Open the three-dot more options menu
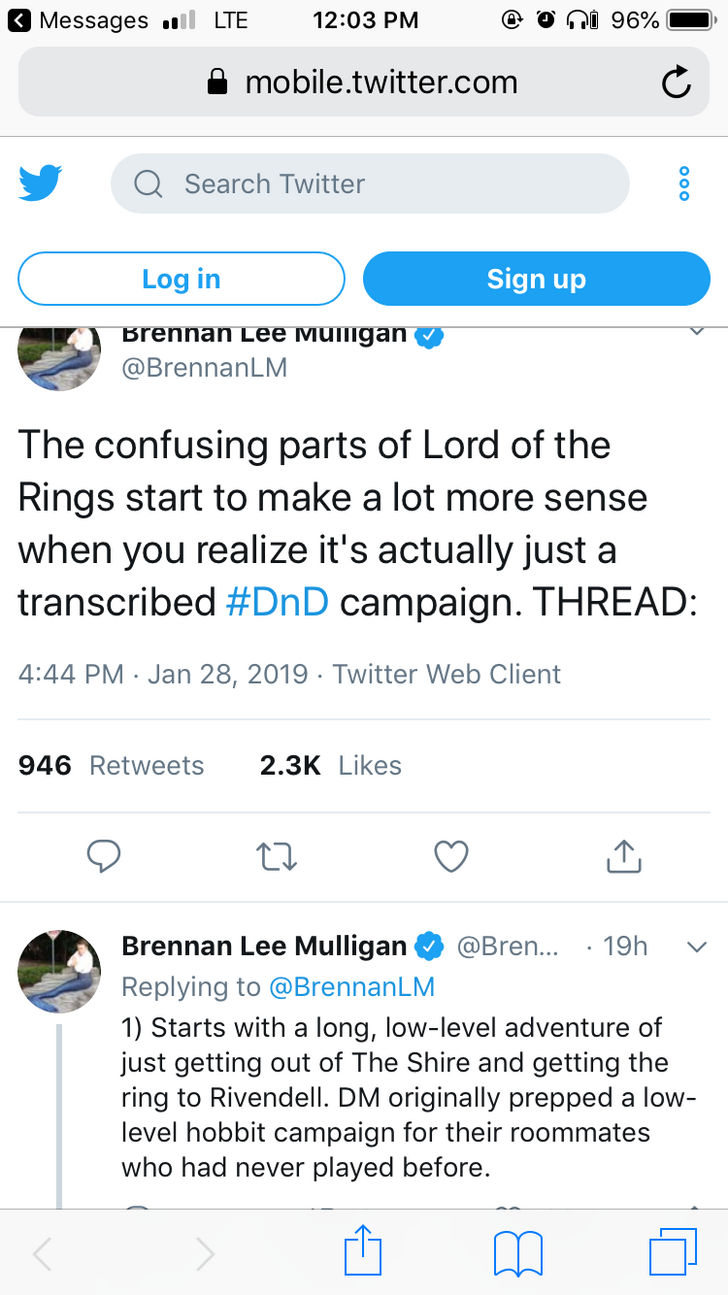Screen dimensions: 728x1295 coord(684,184)
